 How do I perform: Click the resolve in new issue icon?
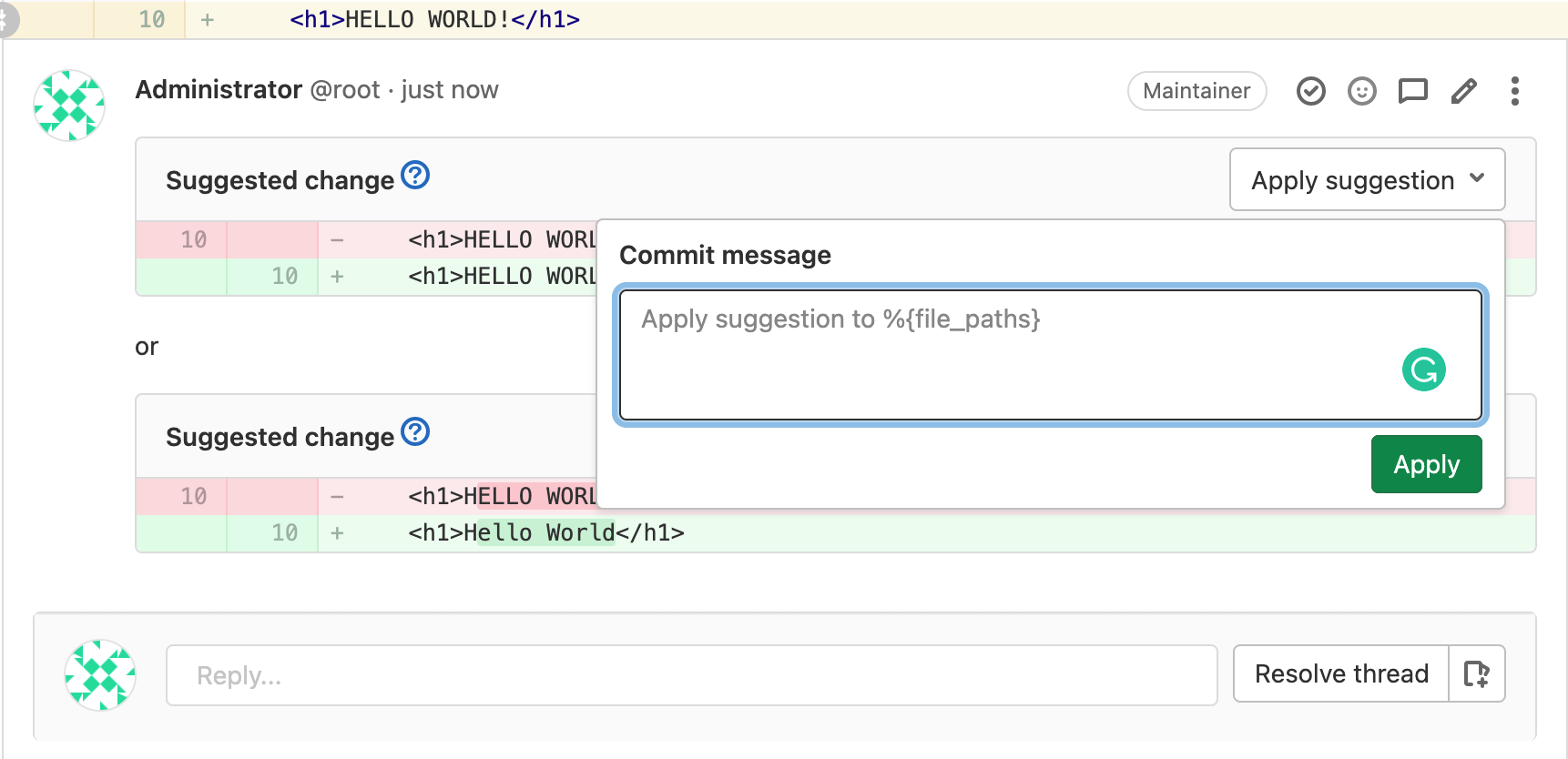[x=1476, y=674]
